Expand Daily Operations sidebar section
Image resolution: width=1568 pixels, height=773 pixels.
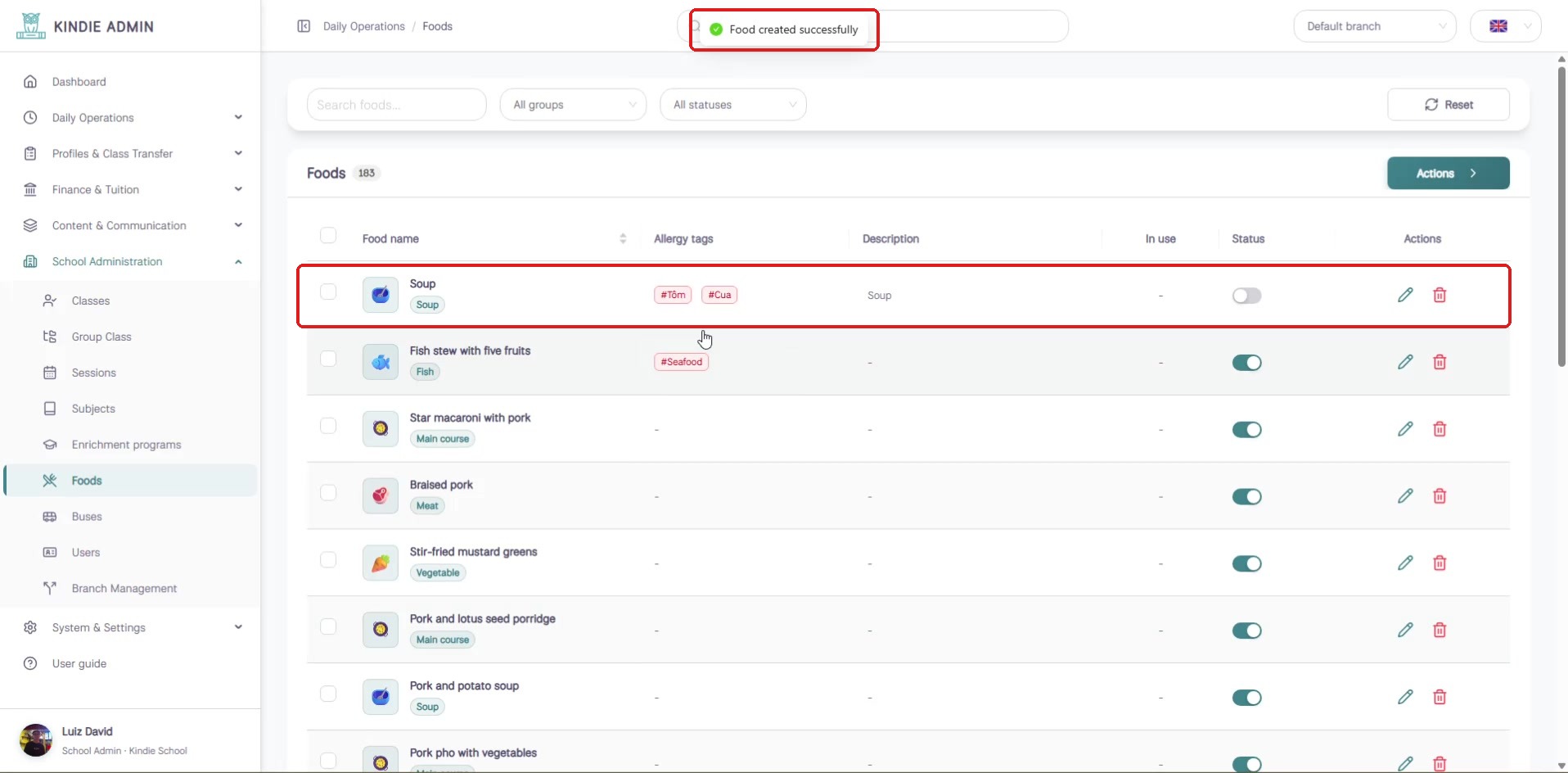(x=131, y=118)
